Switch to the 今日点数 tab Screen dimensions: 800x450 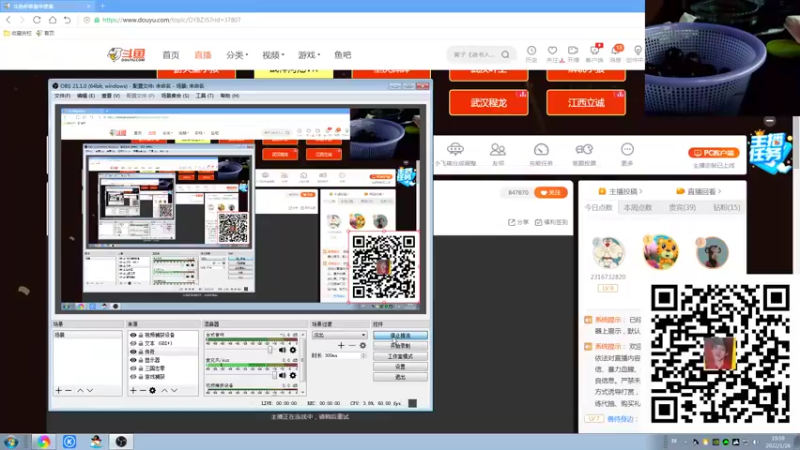(x=598, y=207)
